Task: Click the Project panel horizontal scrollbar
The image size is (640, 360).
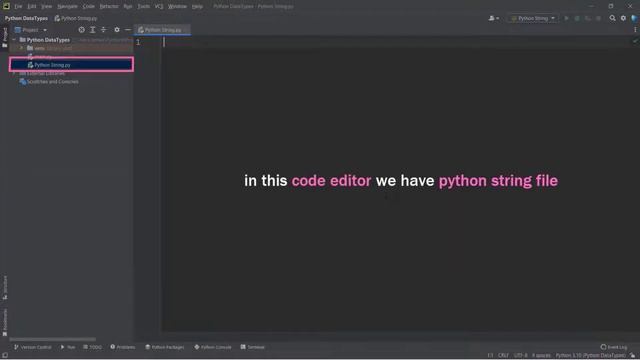Action: point(53,339)
